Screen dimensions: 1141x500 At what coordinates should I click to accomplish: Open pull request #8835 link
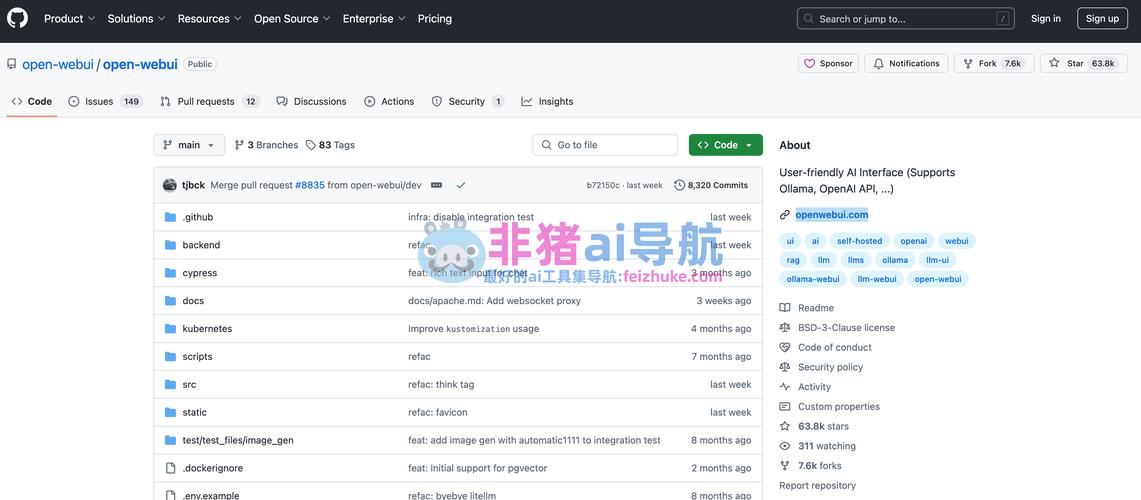point(309,186)
